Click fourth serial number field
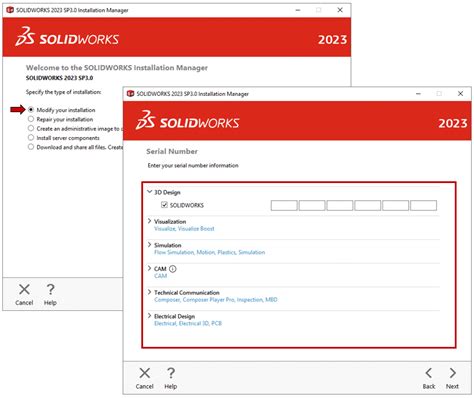 pyautogui.click(x=368, y=205)
